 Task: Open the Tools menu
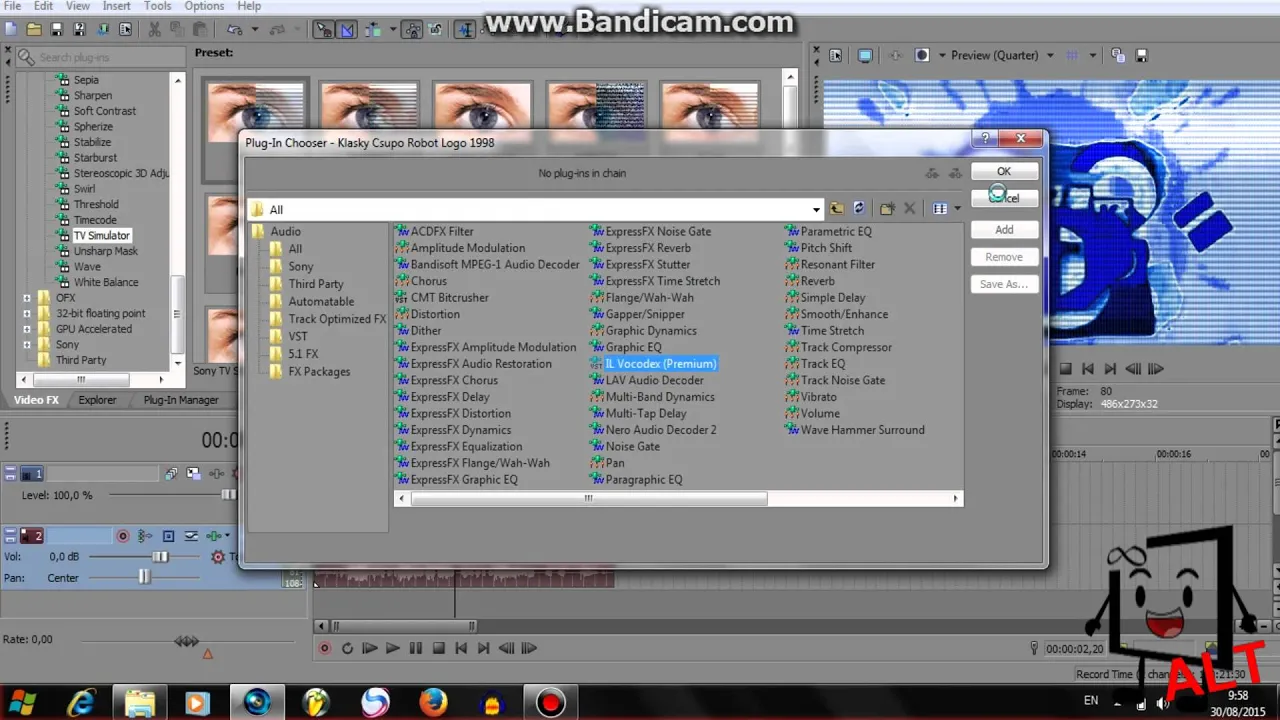[157, 6]
